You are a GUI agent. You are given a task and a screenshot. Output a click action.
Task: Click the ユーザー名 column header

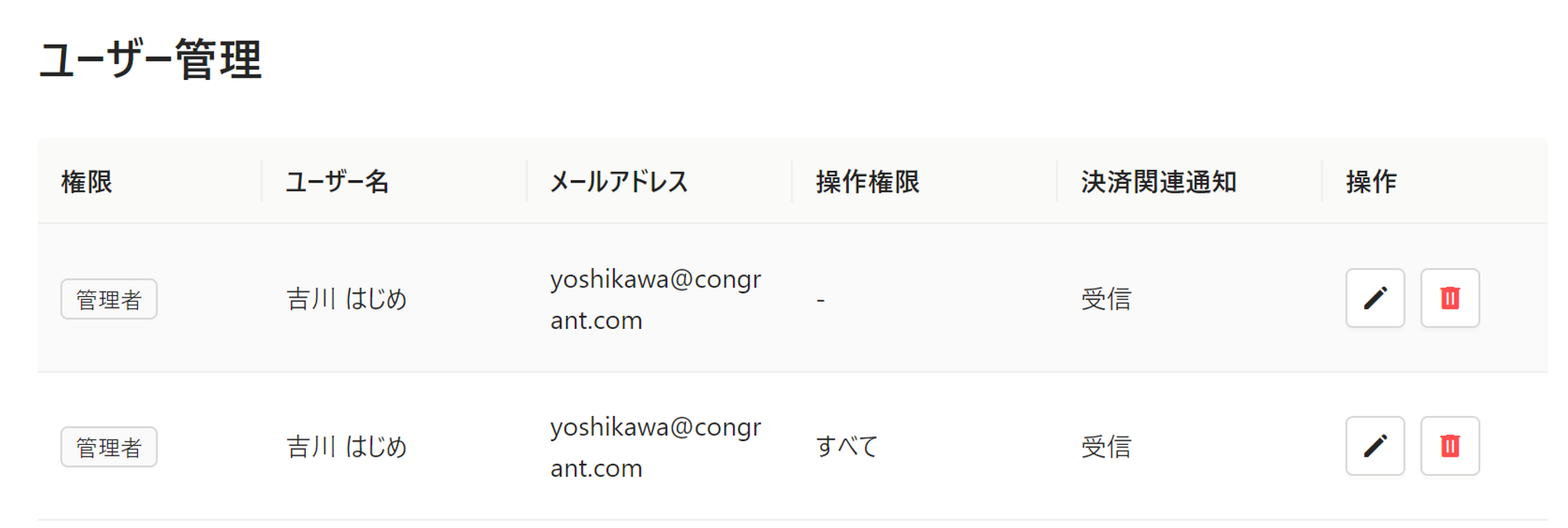click(x=337, y=182)
